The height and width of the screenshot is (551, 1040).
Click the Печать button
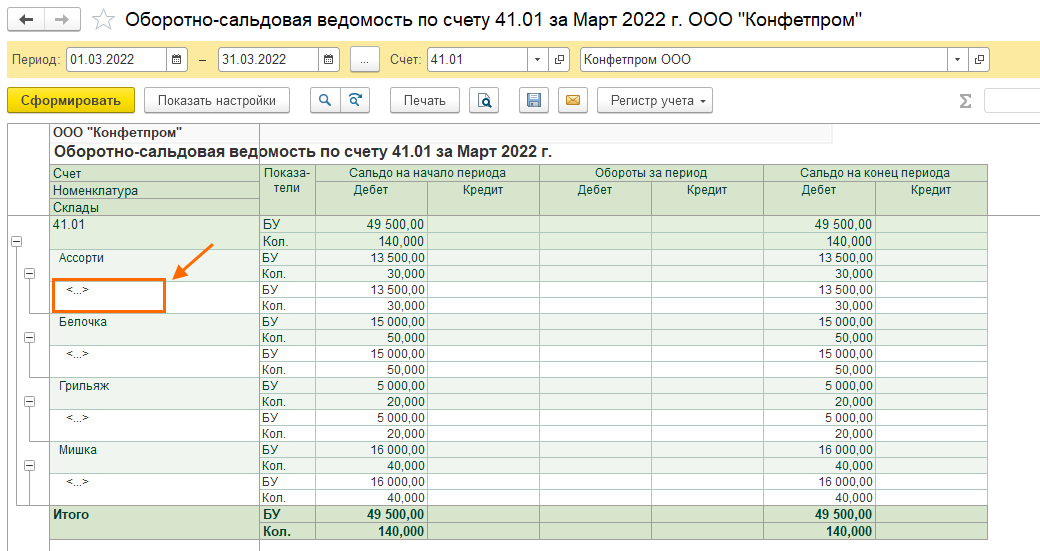click(x=424, y=101)
